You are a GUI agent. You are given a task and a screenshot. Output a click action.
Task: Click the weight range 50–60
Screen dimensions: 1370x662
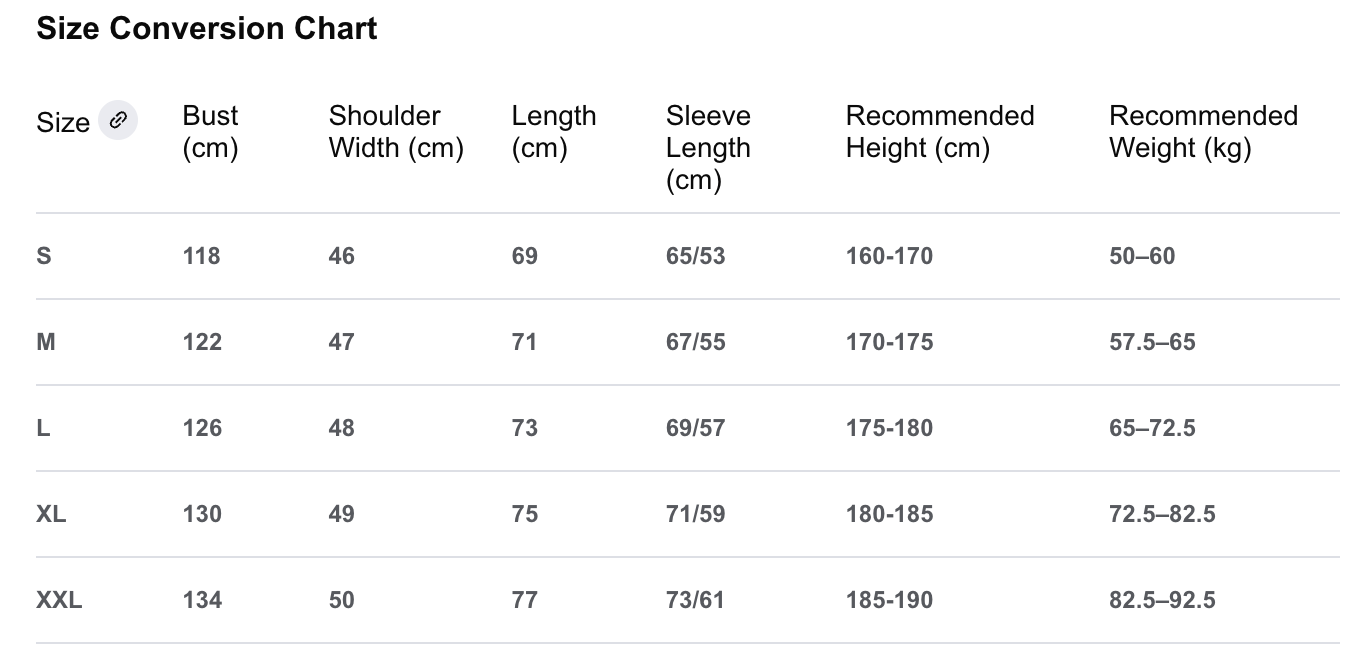pyautogui.click(x=1142, y=256)
